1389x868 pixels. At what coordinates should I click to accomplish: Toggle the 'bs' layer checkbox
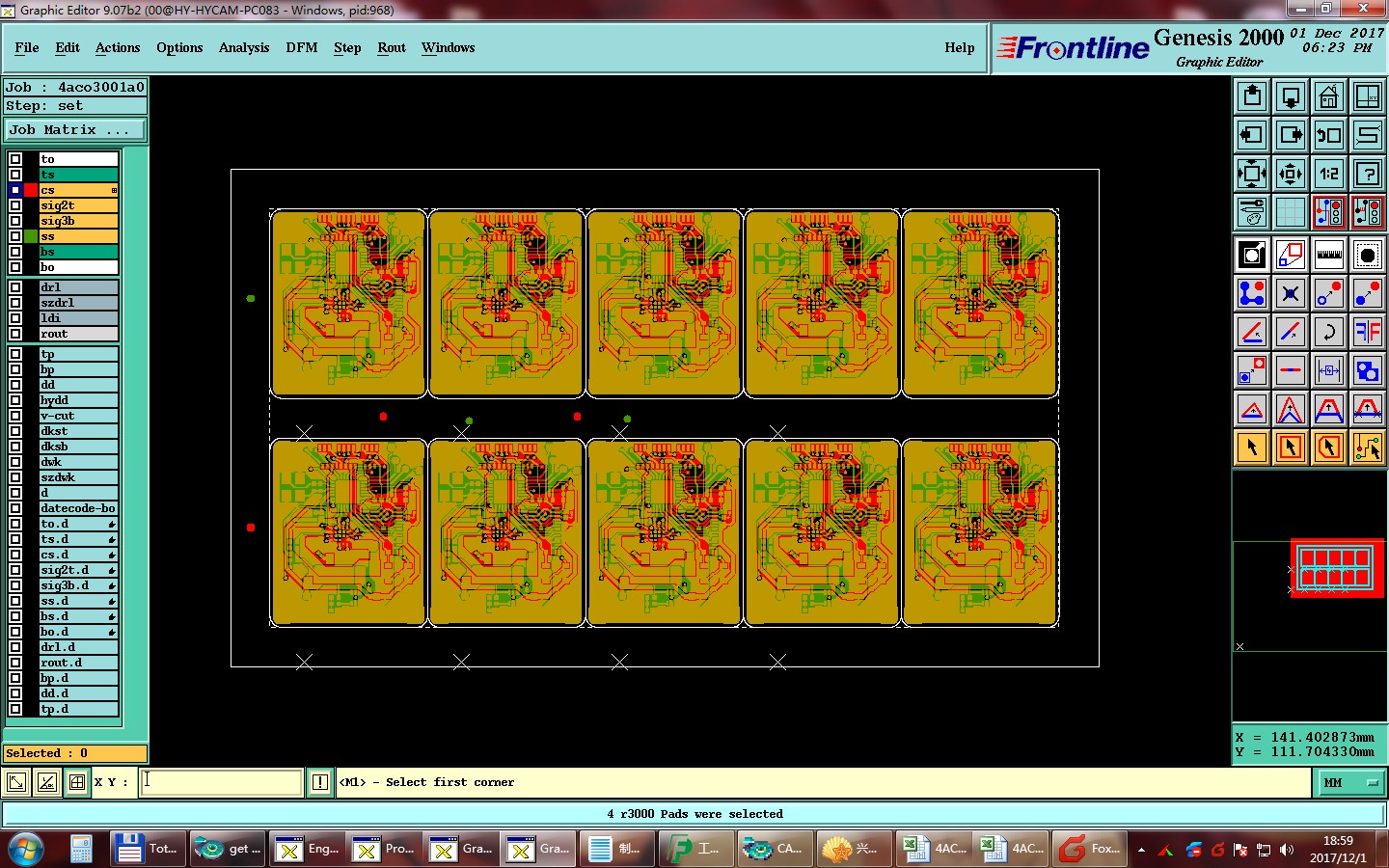tap(15, 252)
